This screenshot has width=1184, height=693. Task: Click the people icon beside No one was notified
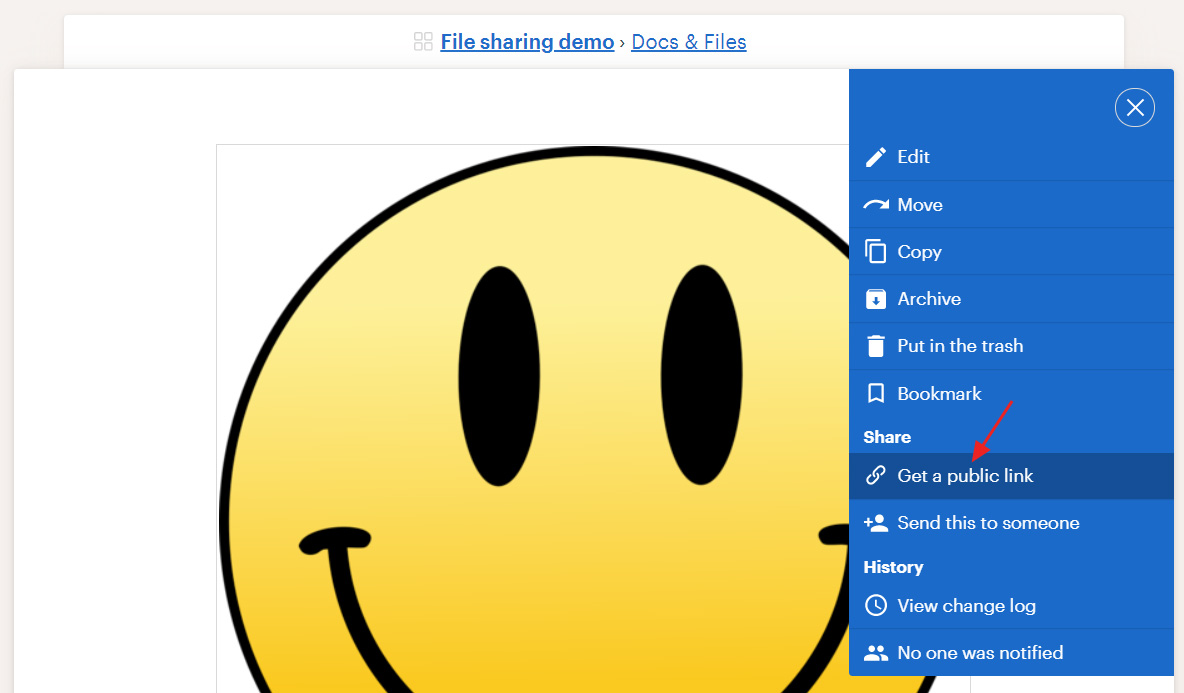pyautogui.click(x=875, y=653)
